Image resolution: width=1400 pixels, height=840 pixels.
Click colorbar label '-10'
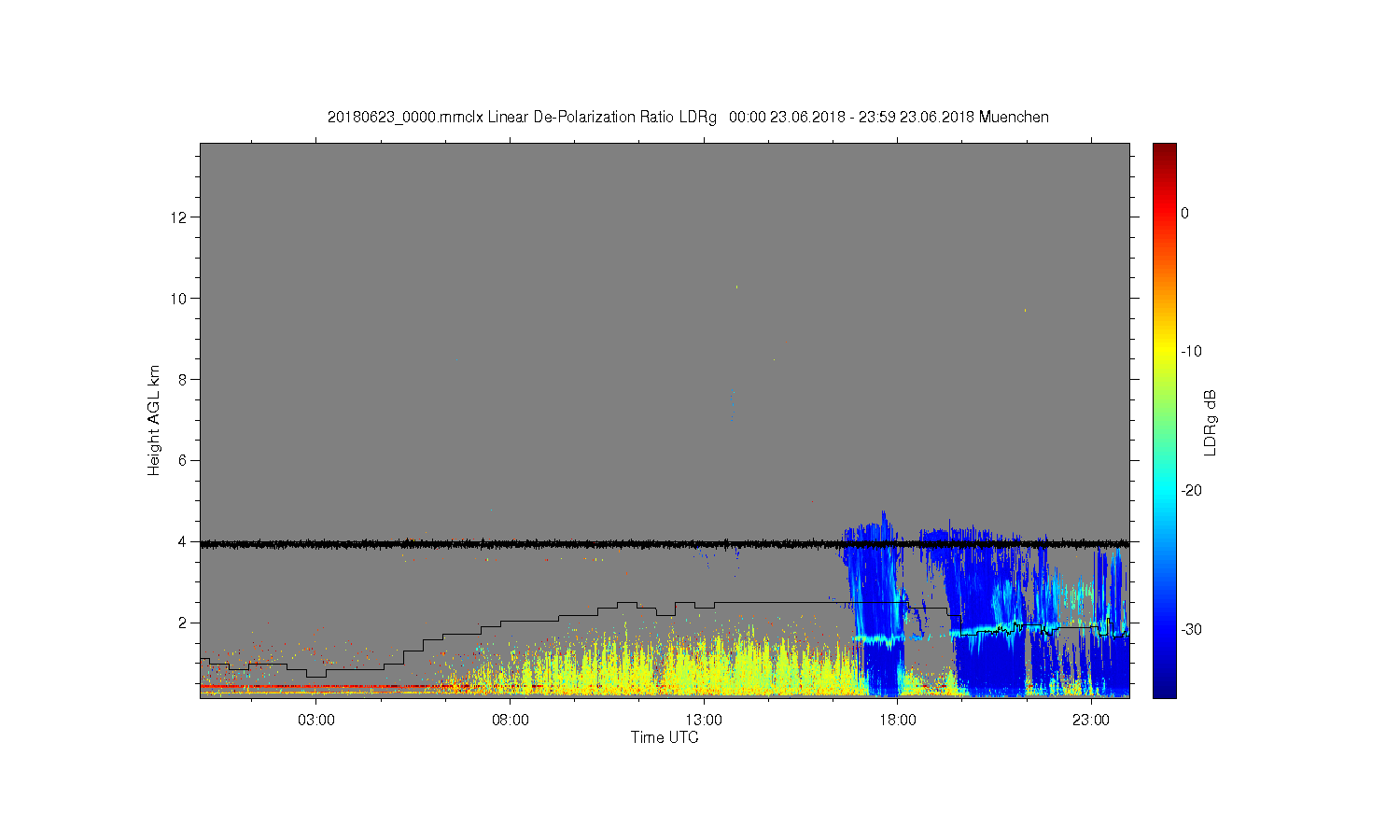click(1191, 352)
